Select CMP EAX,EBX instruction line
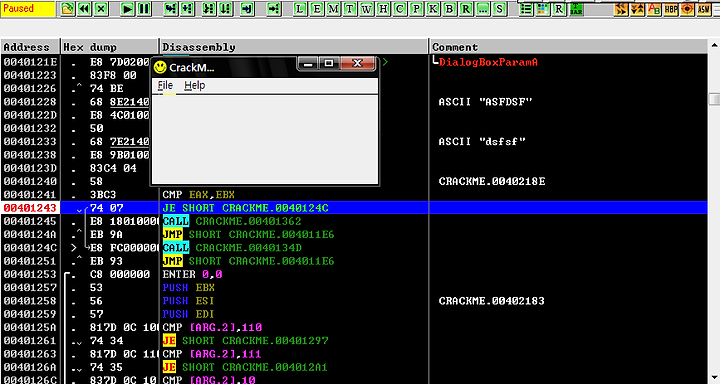Image resolution: width=720 pixels, height=384 pixels. (x=198, y=195)
